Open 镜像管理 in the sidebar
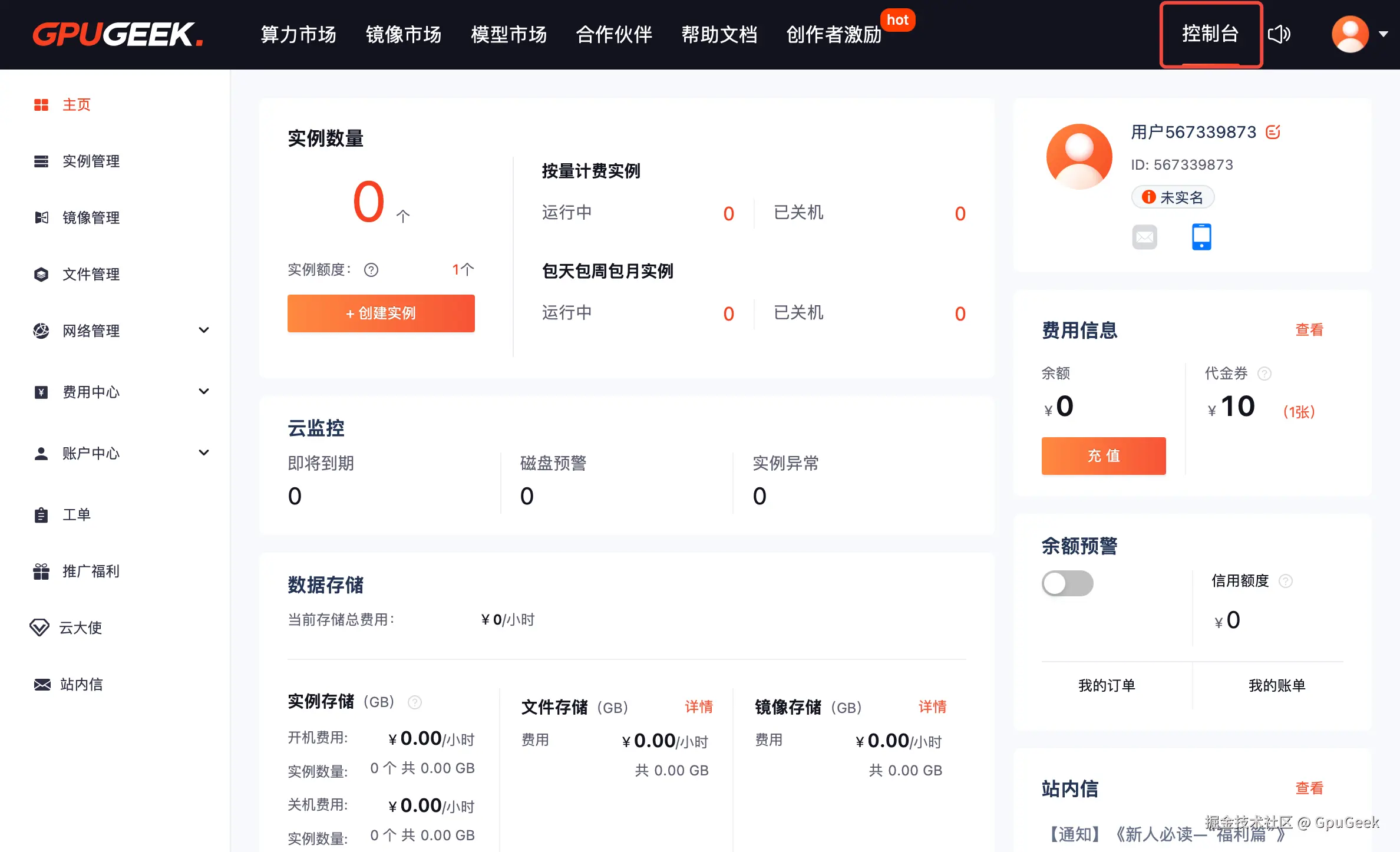The width and height of the screenshot is (1400, 852). [91, 217]
